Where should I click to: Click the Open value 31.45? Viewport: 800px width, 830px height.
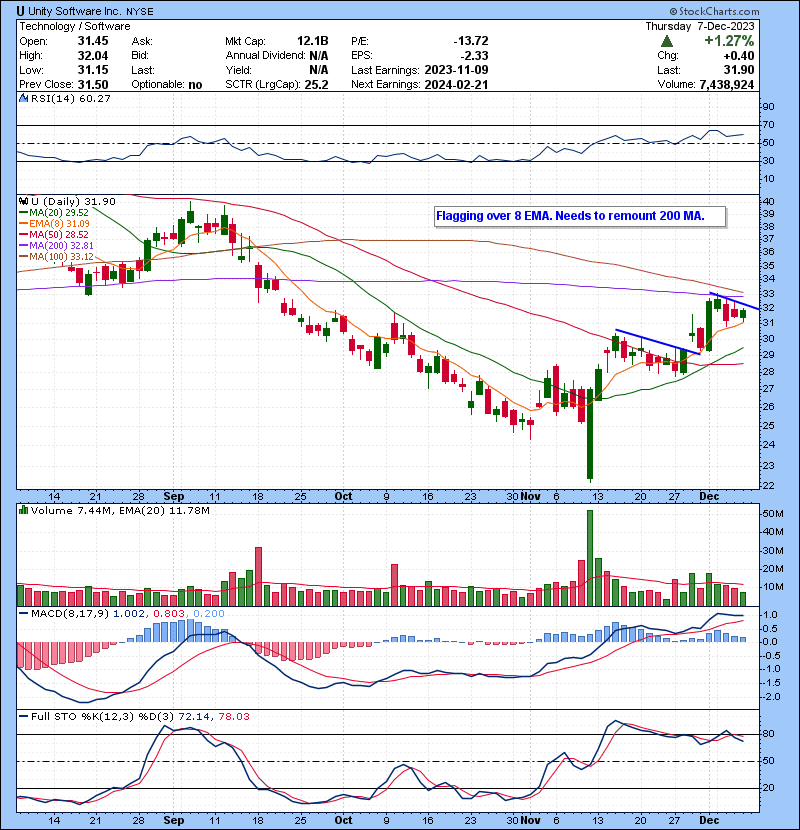(x=93, y=41)
